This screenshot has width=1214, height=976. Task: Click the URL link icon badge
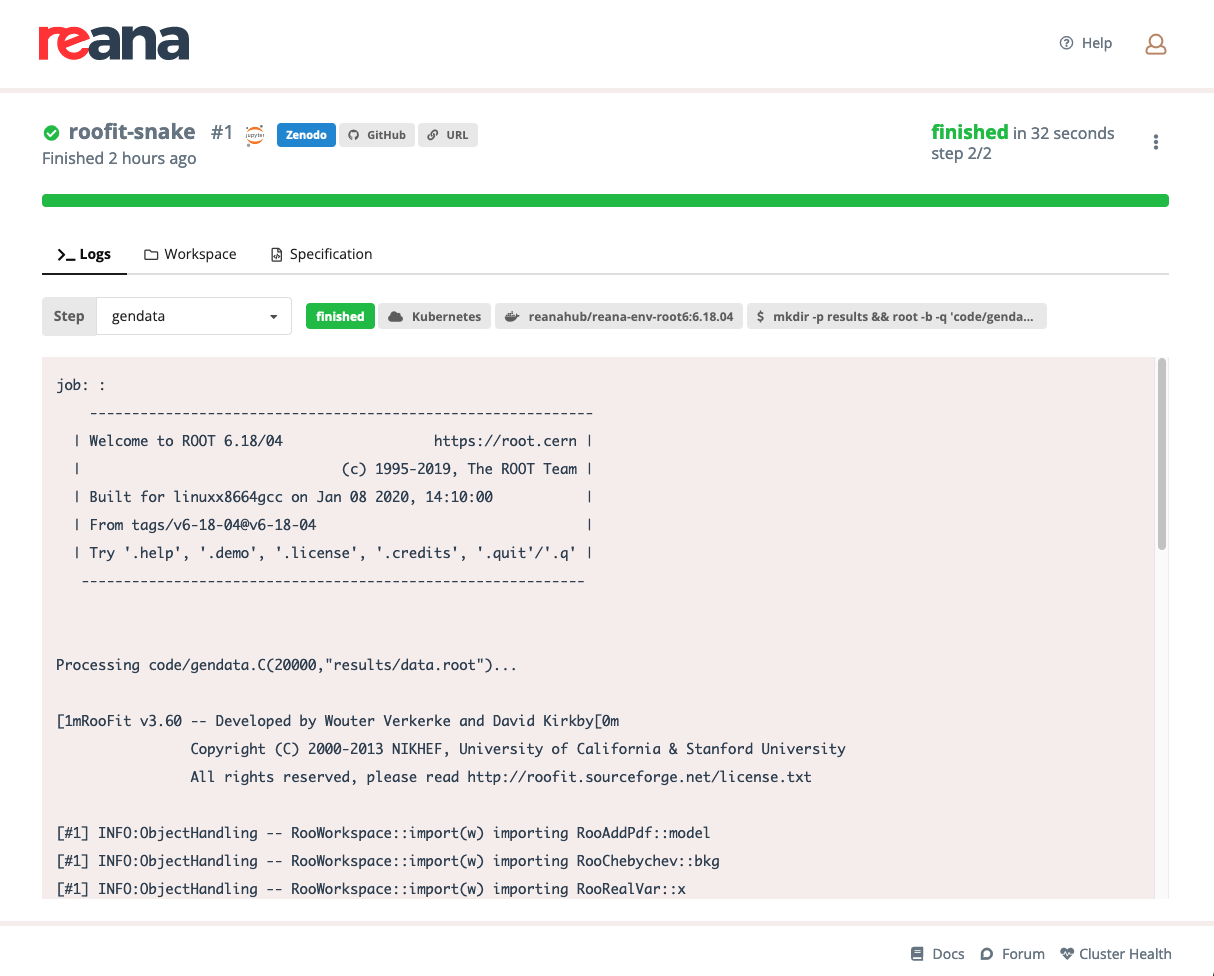447,135
